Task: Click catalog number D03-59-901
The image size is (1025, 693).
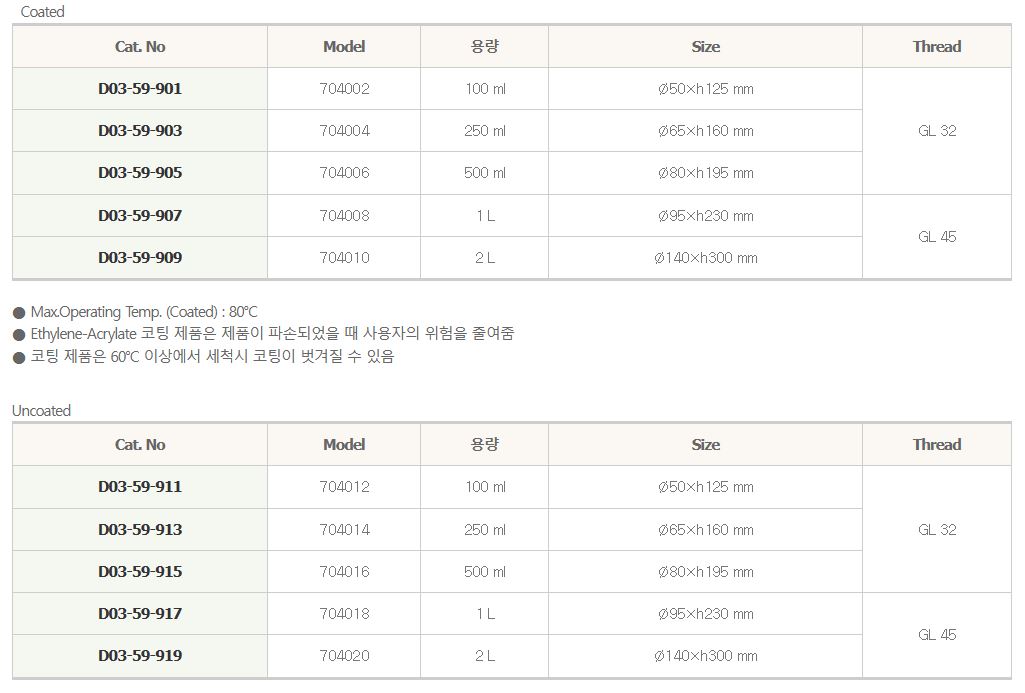Action: (x=140, y=89)
